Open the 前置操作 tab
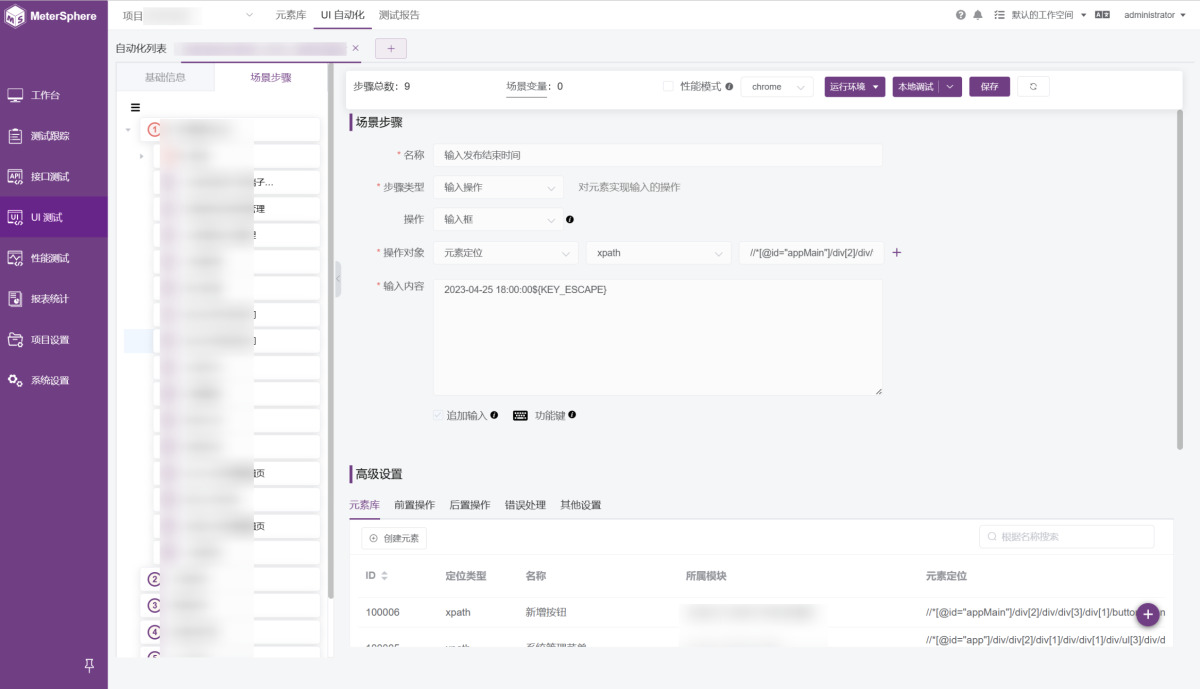This screenshot has height=689, width=1200. pyautogui.click(x=414, y=505)
